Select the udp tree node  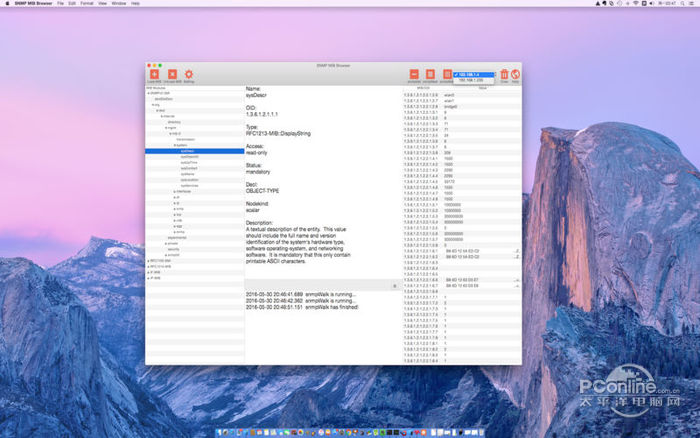click(179, 220)
